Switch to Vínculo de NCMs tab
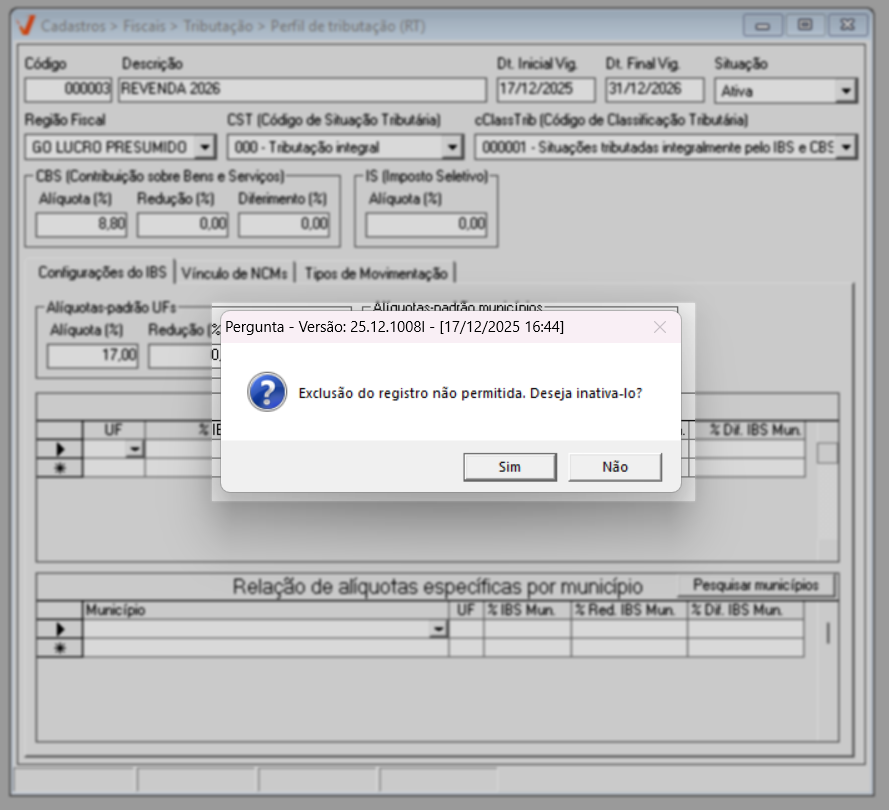The height and width of the screenshot is (810, 889). [234, 273]
